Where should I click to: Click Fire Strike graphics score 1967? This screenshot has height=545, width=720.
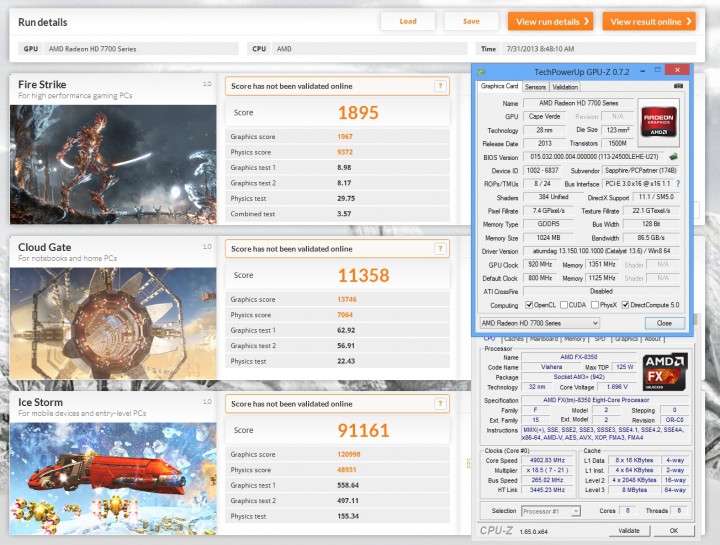[345, 136]
